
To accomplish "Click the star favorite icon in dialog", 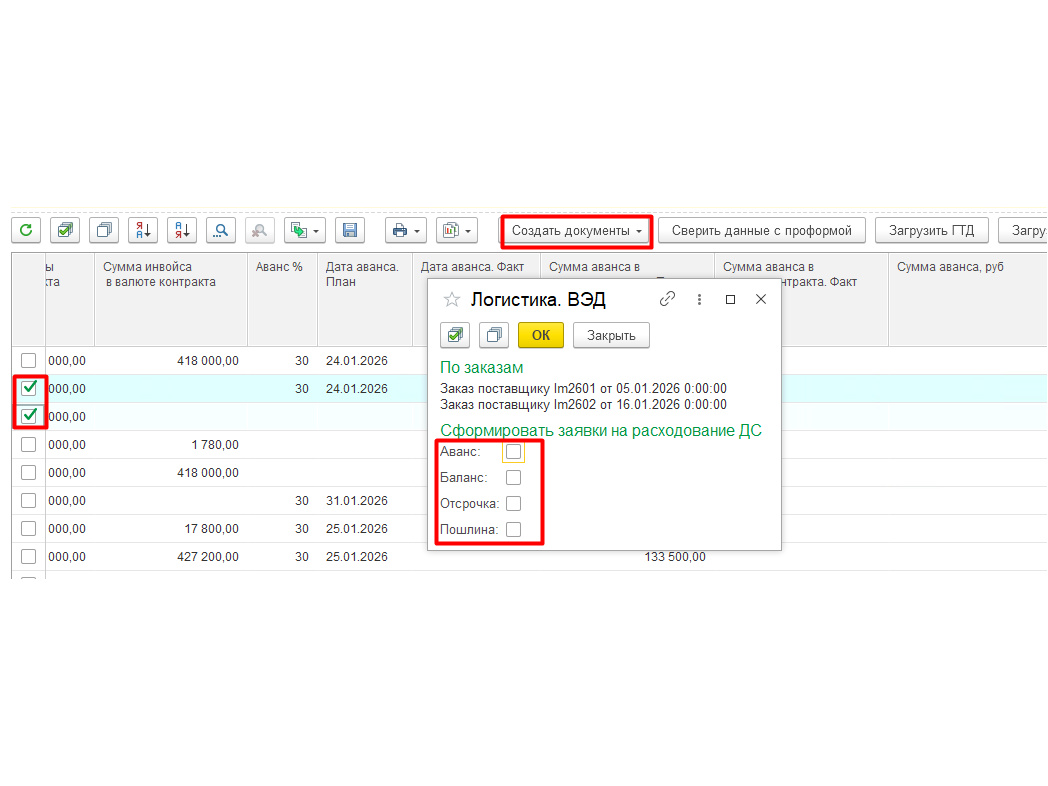I will (x=452, y=299).
